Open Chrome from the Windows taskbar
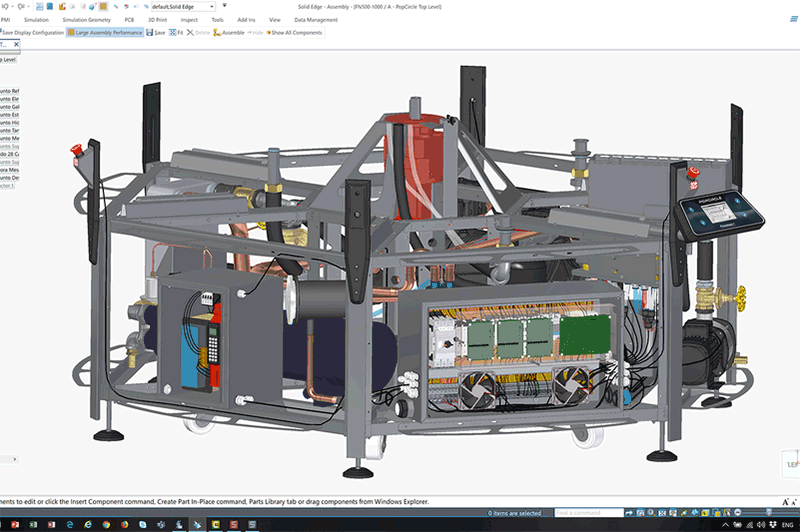The width and height of the screenshot is (800, 532). pyautogui.click(x=106, y=524)
